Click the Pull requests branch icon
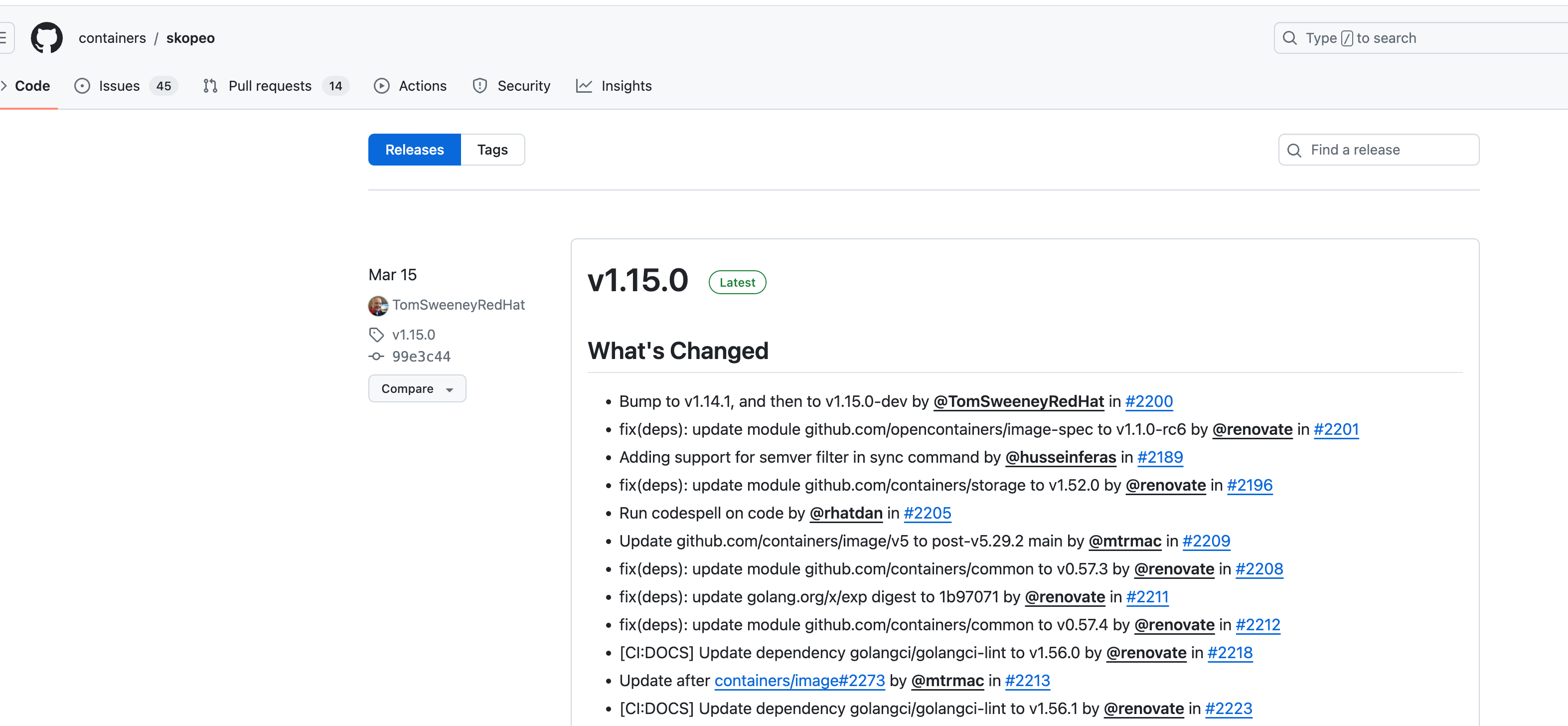The image size is (1568, 726). pyautogui.click(x=211, y=86)
